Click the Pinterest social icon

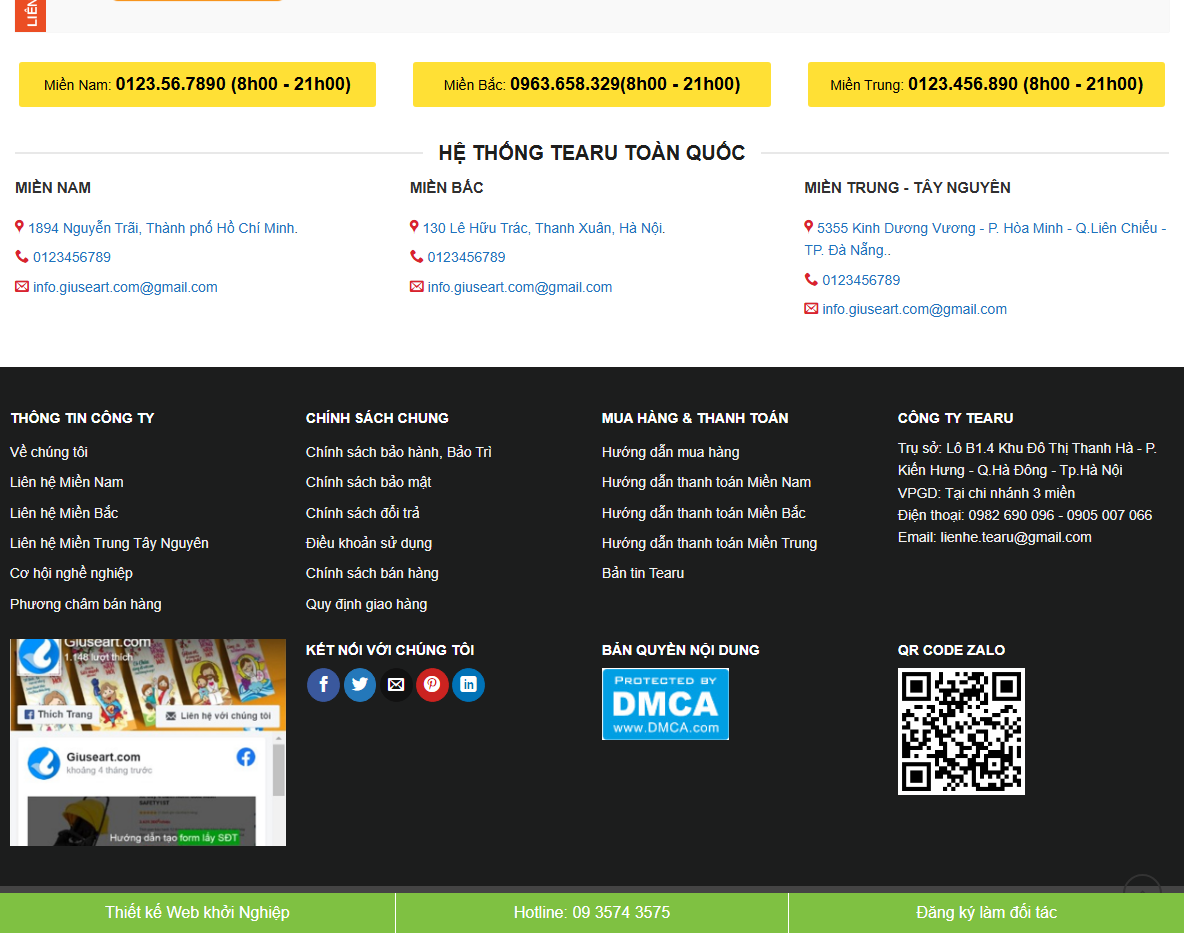coord(432,685)
